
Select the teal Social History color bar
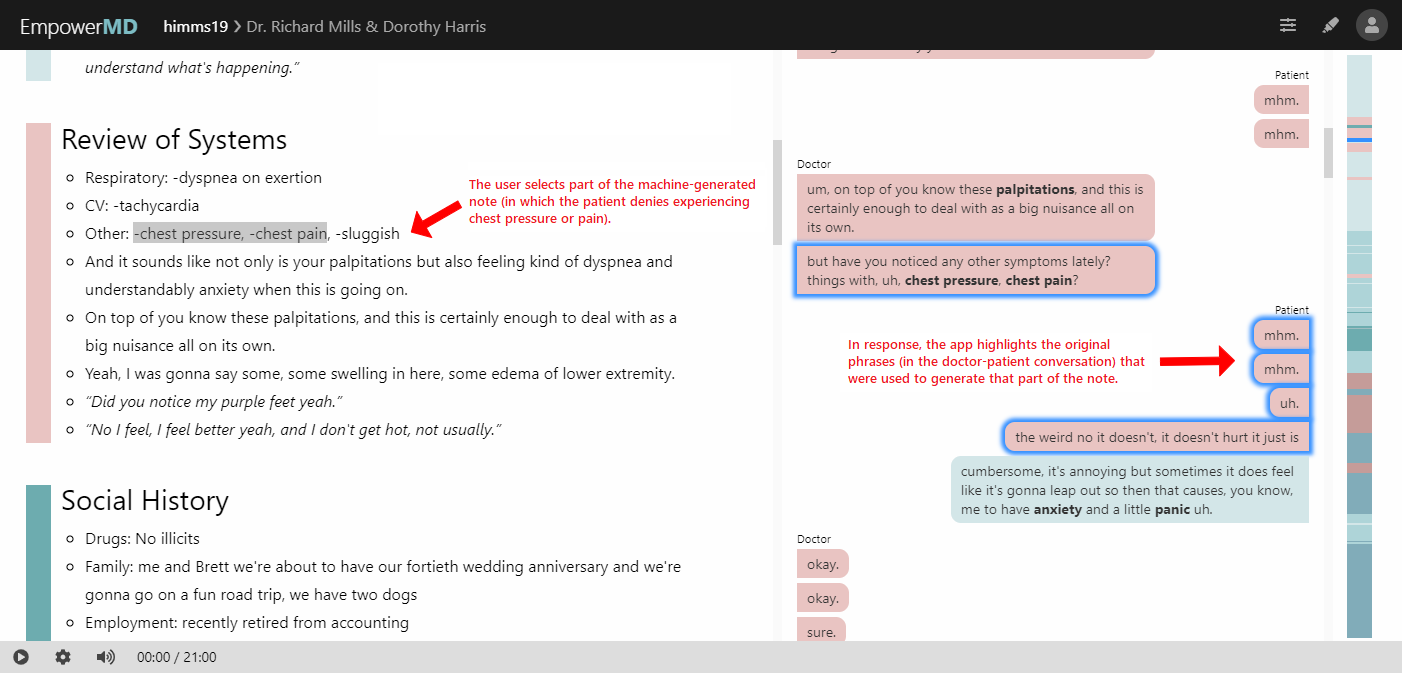coord(38,562)
